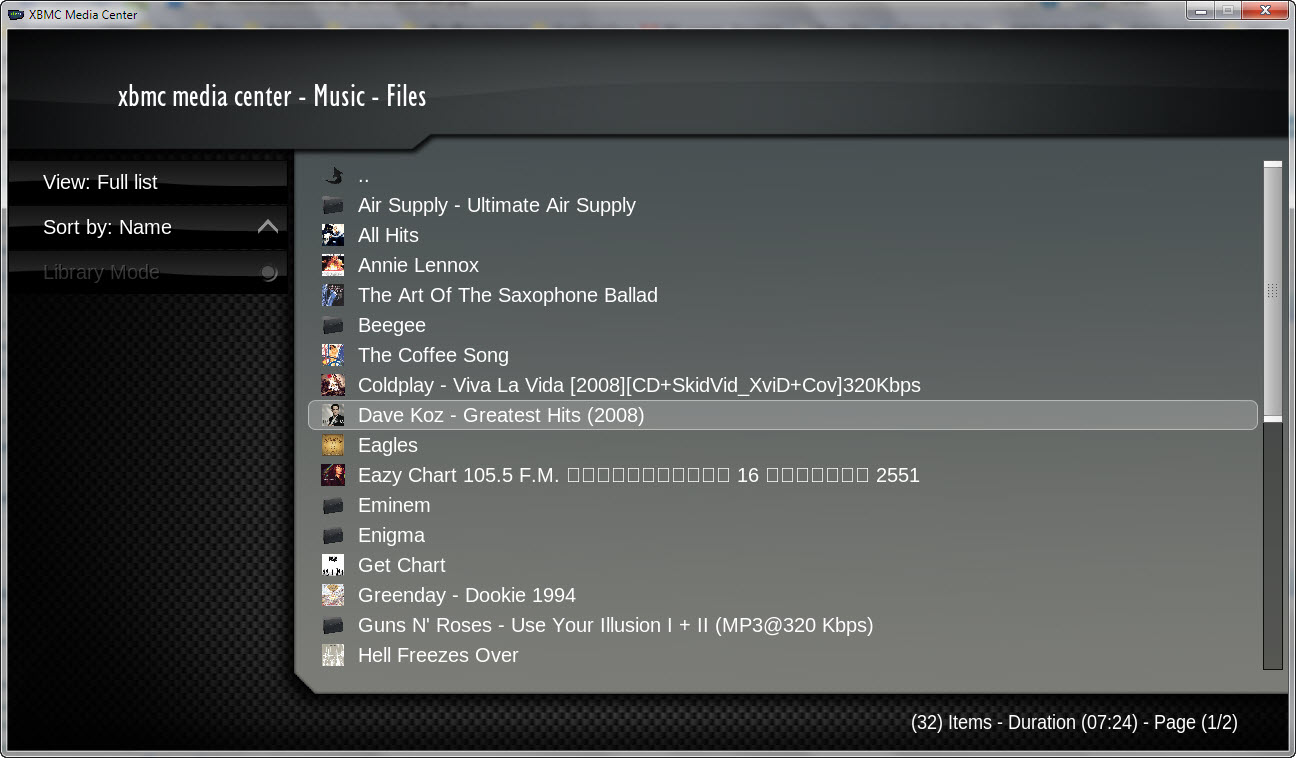Click the Get Chart album icon
This screenshot has height=758, width=1296.
333,566
